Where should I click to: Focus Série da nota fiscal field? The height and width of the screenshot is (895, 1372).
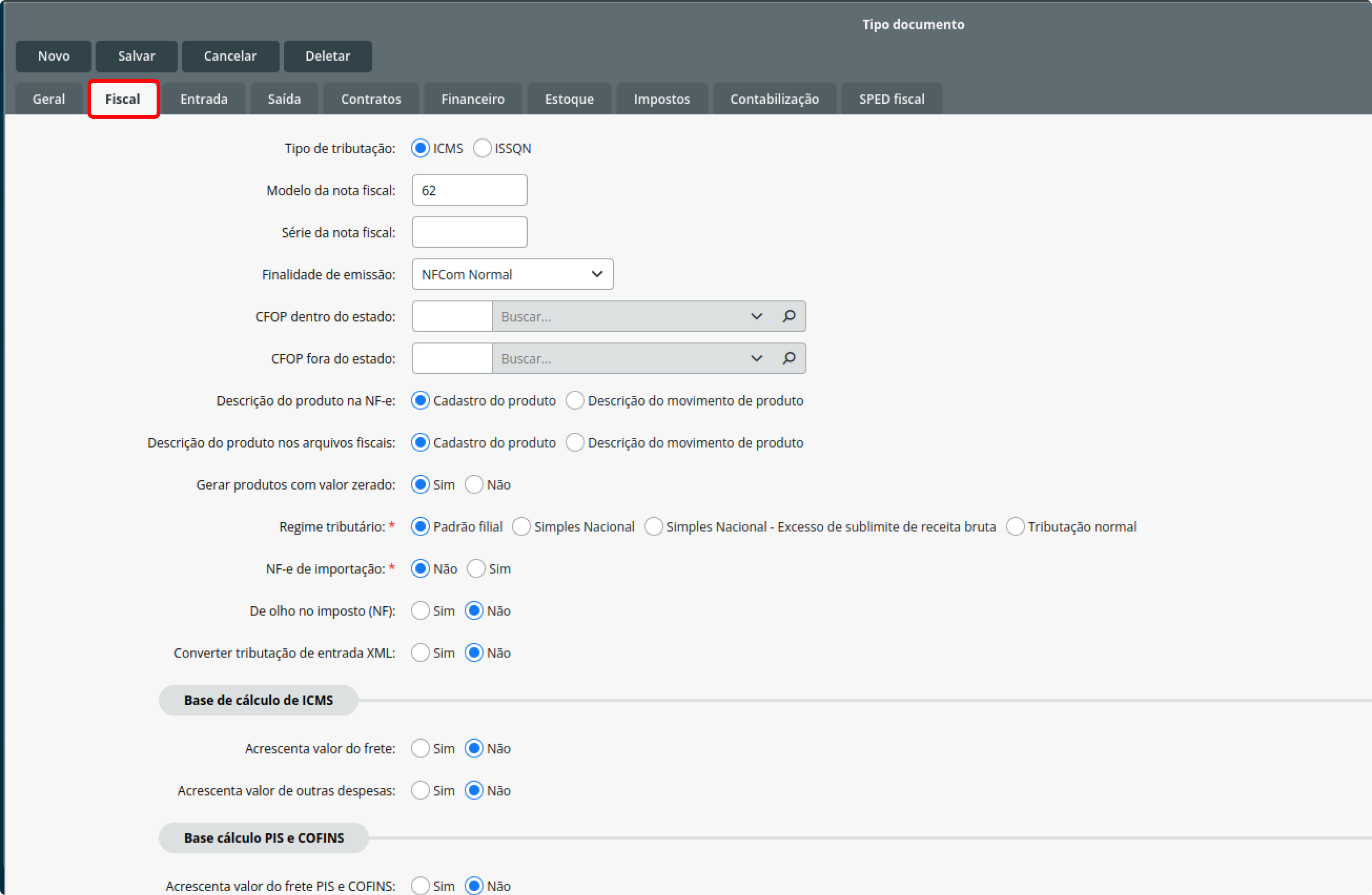point(469,232)
